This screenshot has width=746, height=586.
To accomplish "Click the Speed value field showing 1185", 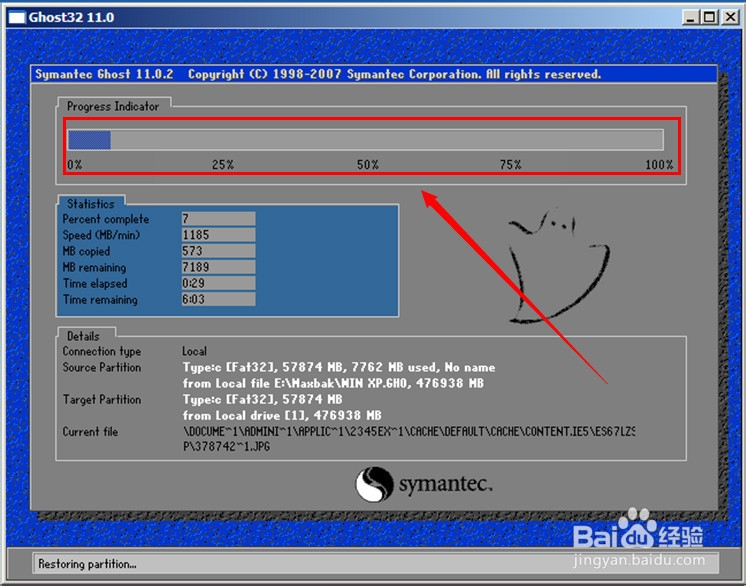I will (218, 235).
